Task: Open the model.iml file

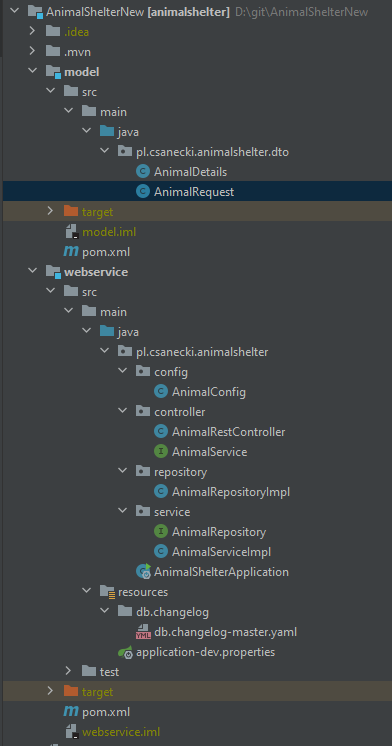Action: pos(109,232)
